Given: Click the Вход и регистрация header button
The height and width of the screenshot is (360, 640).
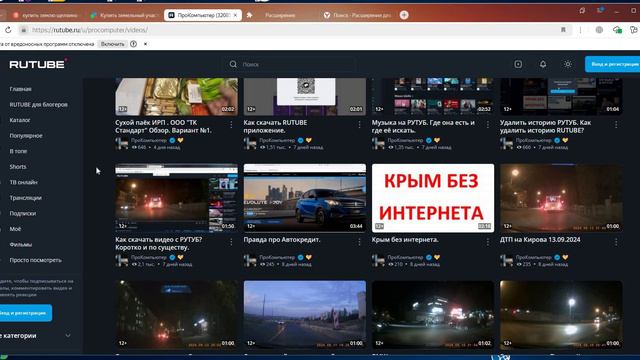Looking at the screenshot, I should [x=613, y=64].
